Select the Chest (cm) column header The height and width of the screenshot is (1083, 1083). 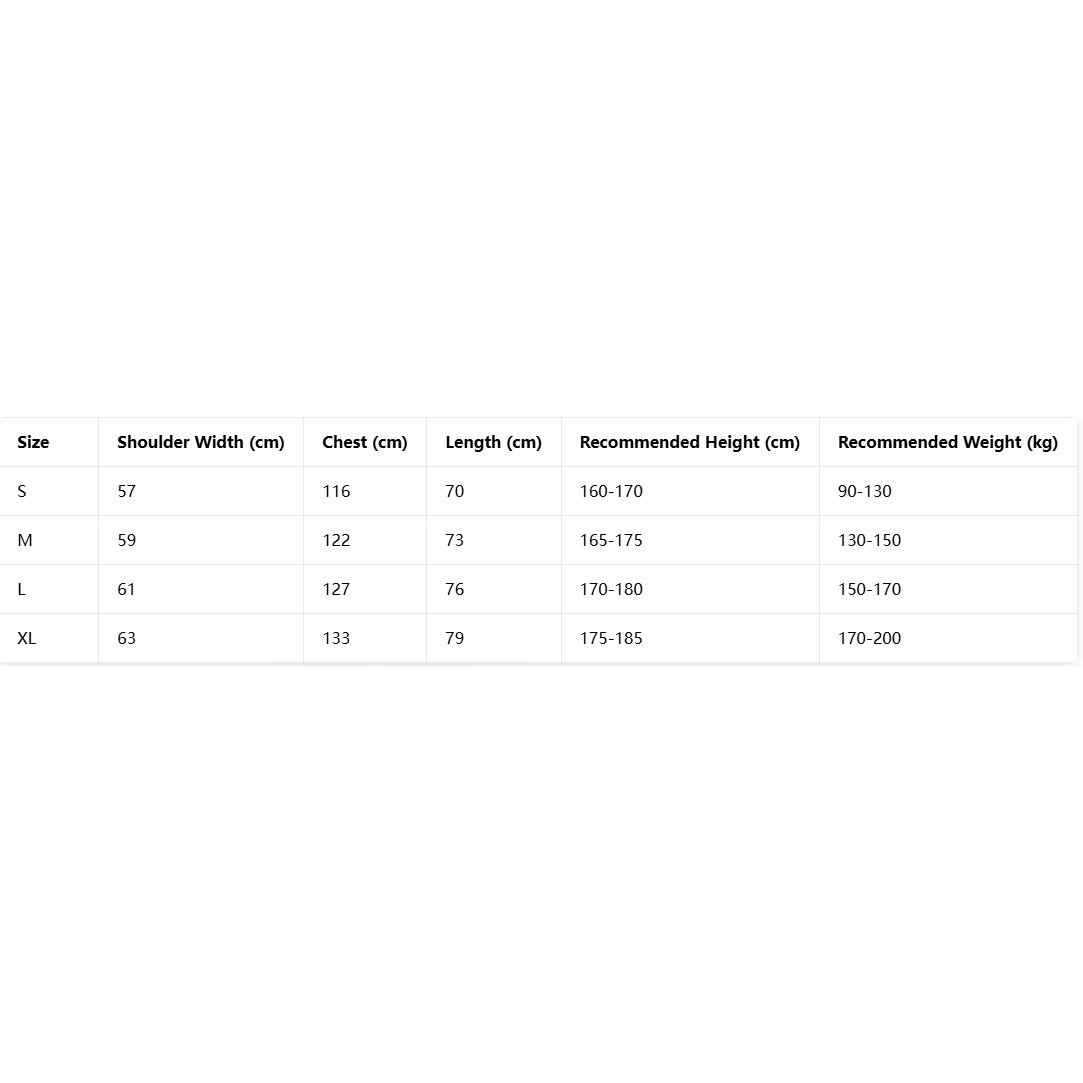[364, 442]
